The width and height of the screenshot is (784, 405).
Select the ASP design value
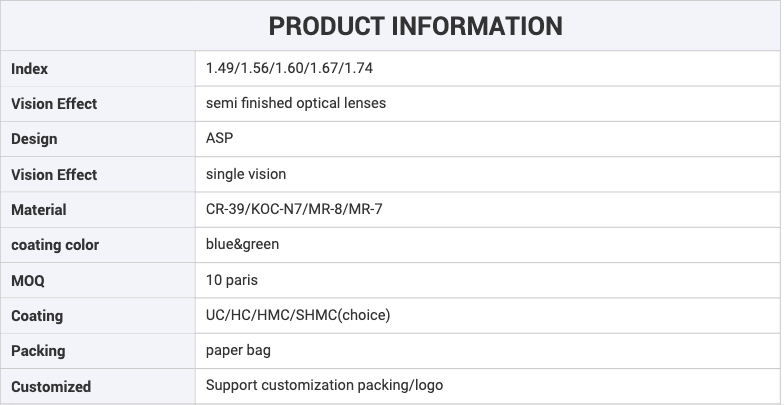[x=220, y=138]
